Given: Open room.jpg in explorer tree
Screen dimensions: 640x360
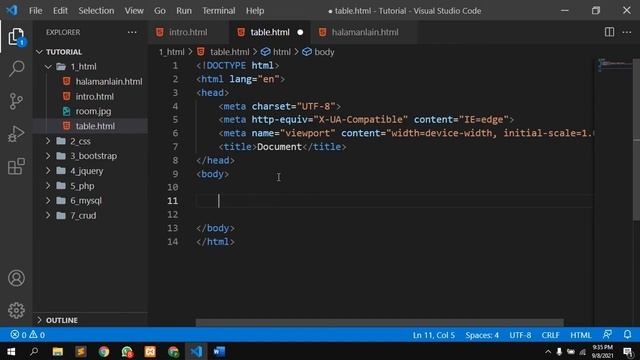Looking at the screenshot, I should [x=93, y=111].
